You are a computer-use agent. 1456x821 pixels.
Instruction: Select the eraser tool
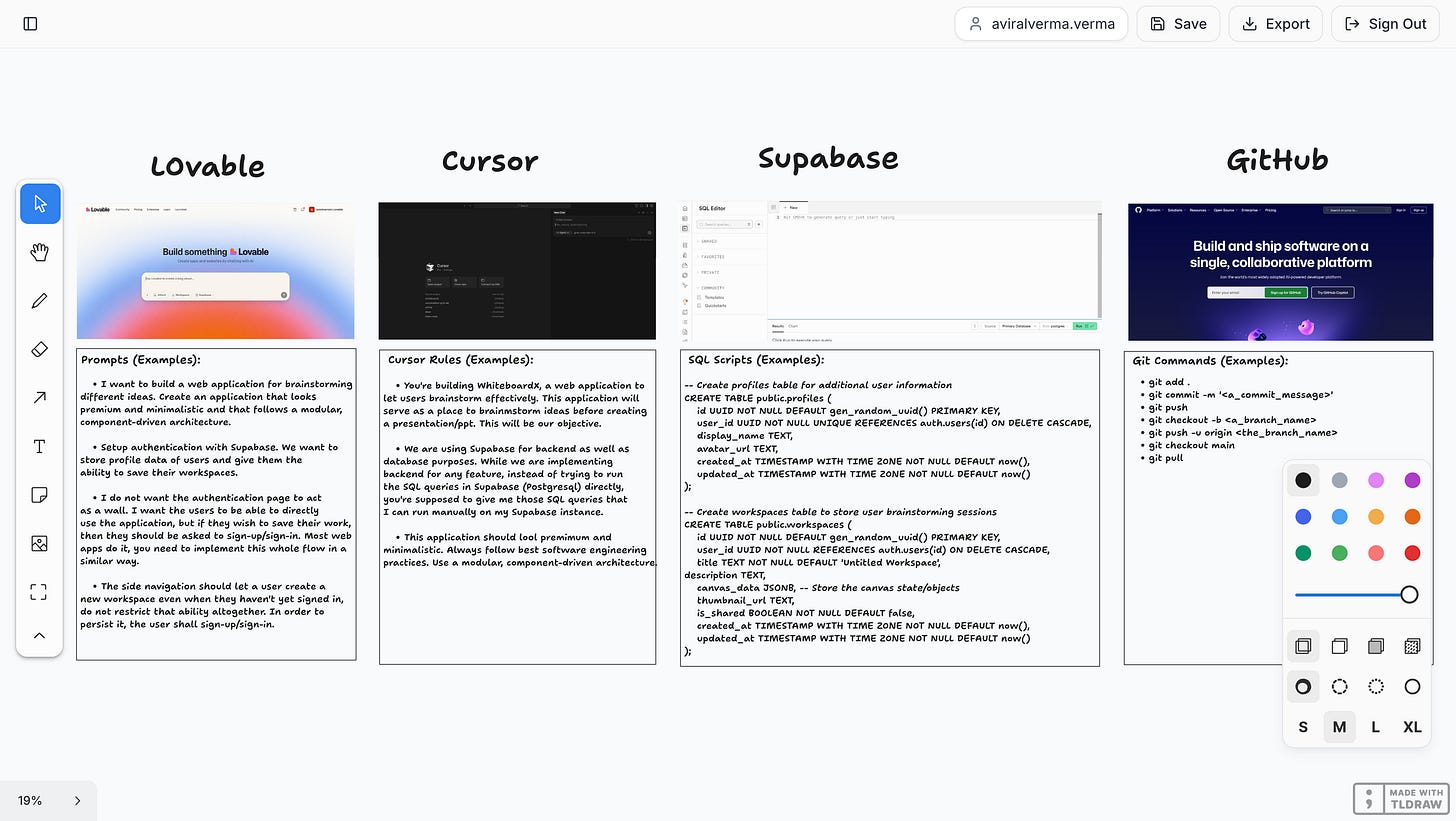[x=40, y=349]
